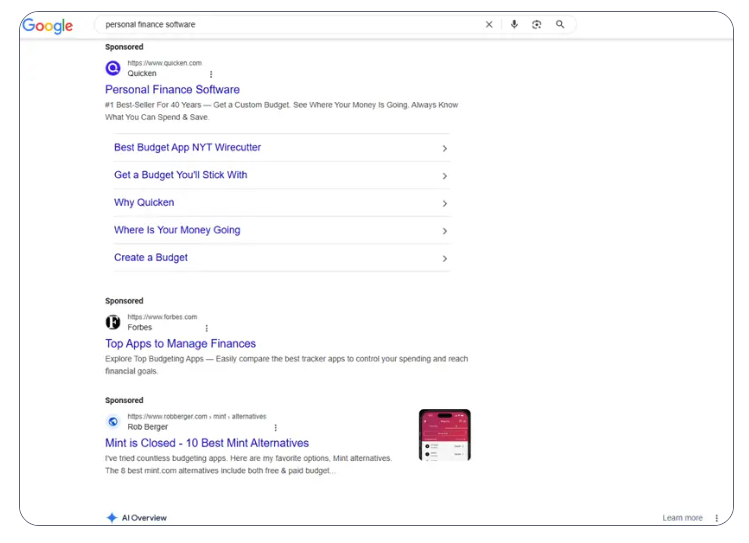The height and width of the screenshot is (543, 749).
Task: Open the Create a Budget sitelink
Action: pyautogui.click(x=150, y=257)
